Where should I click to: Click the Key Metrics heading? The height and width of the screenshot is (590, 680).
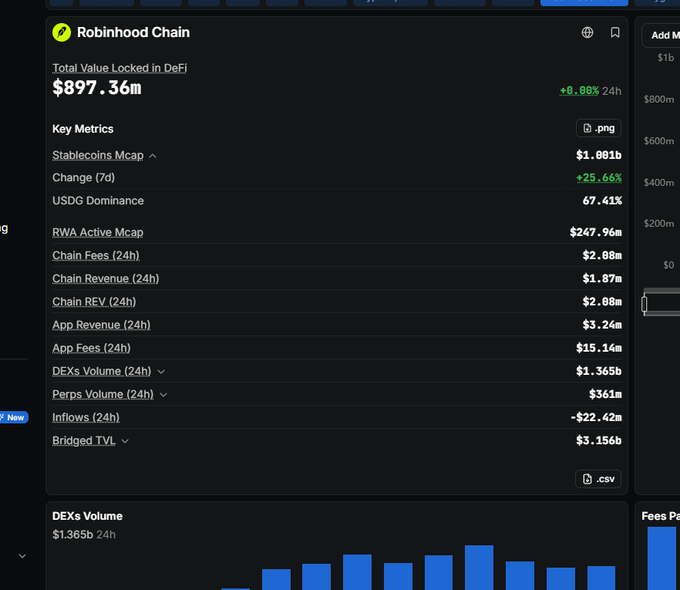tap(83, 129)
